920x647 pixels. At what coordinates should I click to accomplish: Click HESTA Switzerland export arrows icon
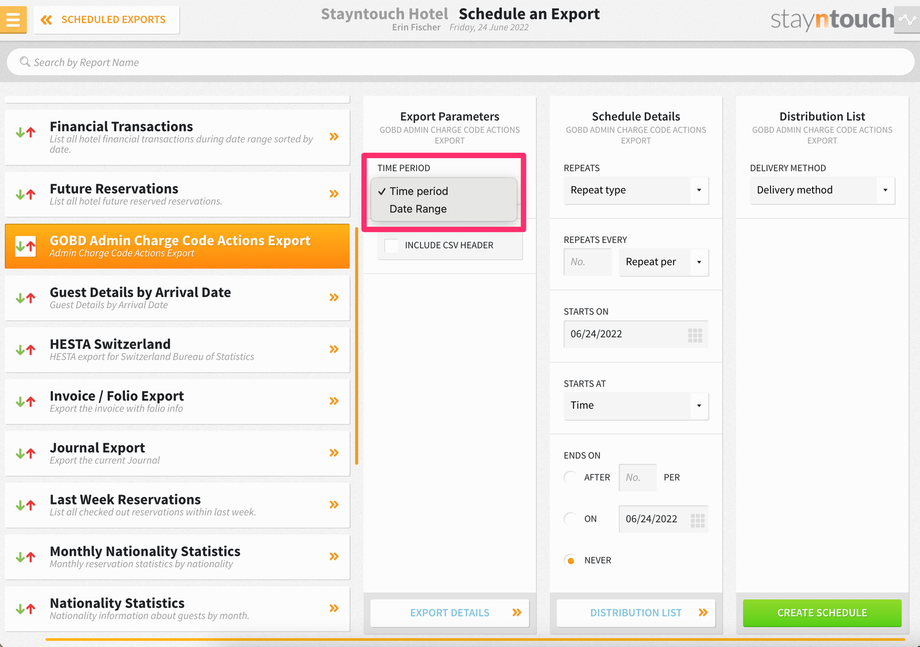pos(25,350)
